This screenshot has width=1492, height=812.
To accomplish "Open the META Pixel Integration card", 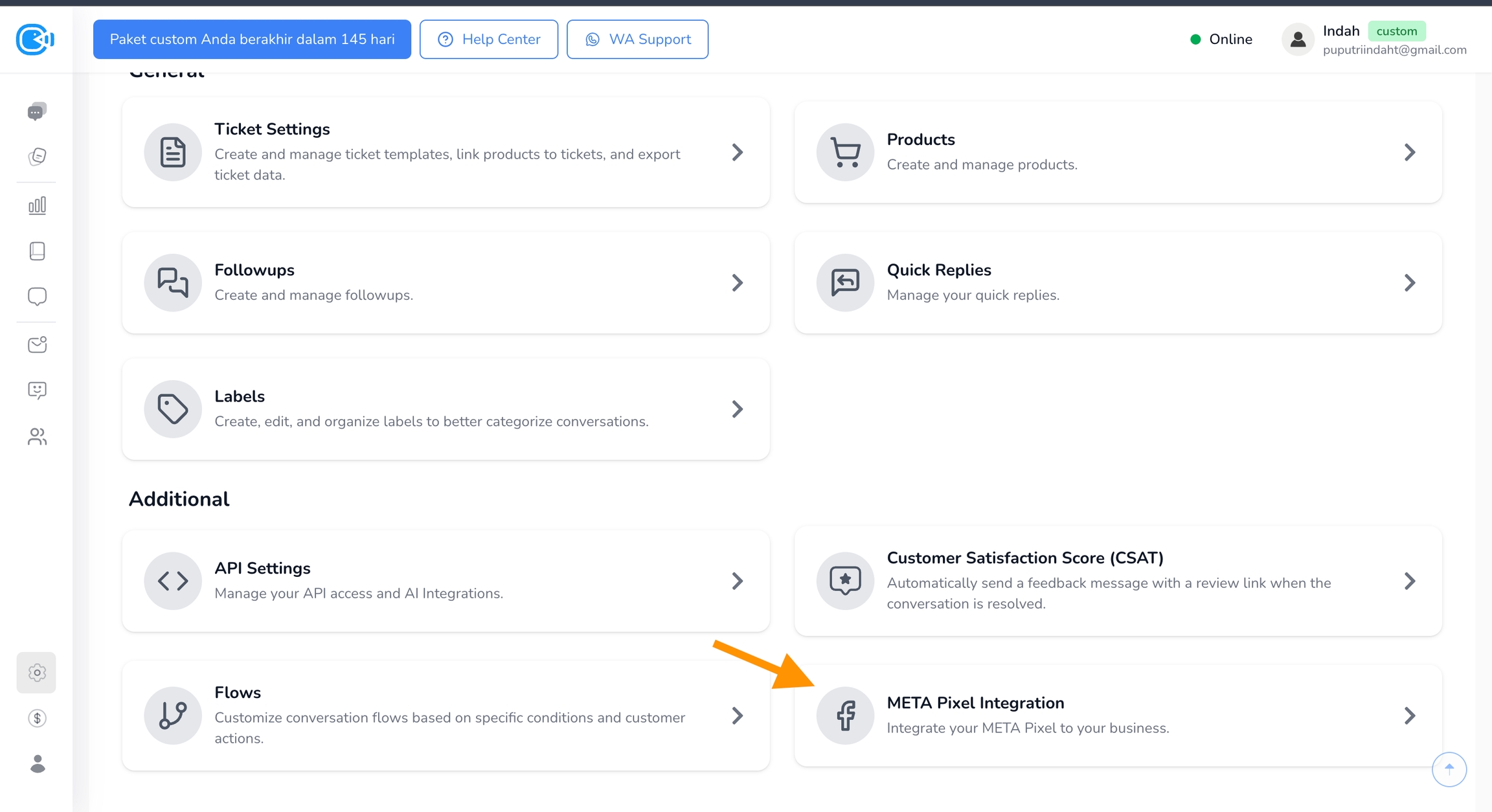I will coord(1117,715).
